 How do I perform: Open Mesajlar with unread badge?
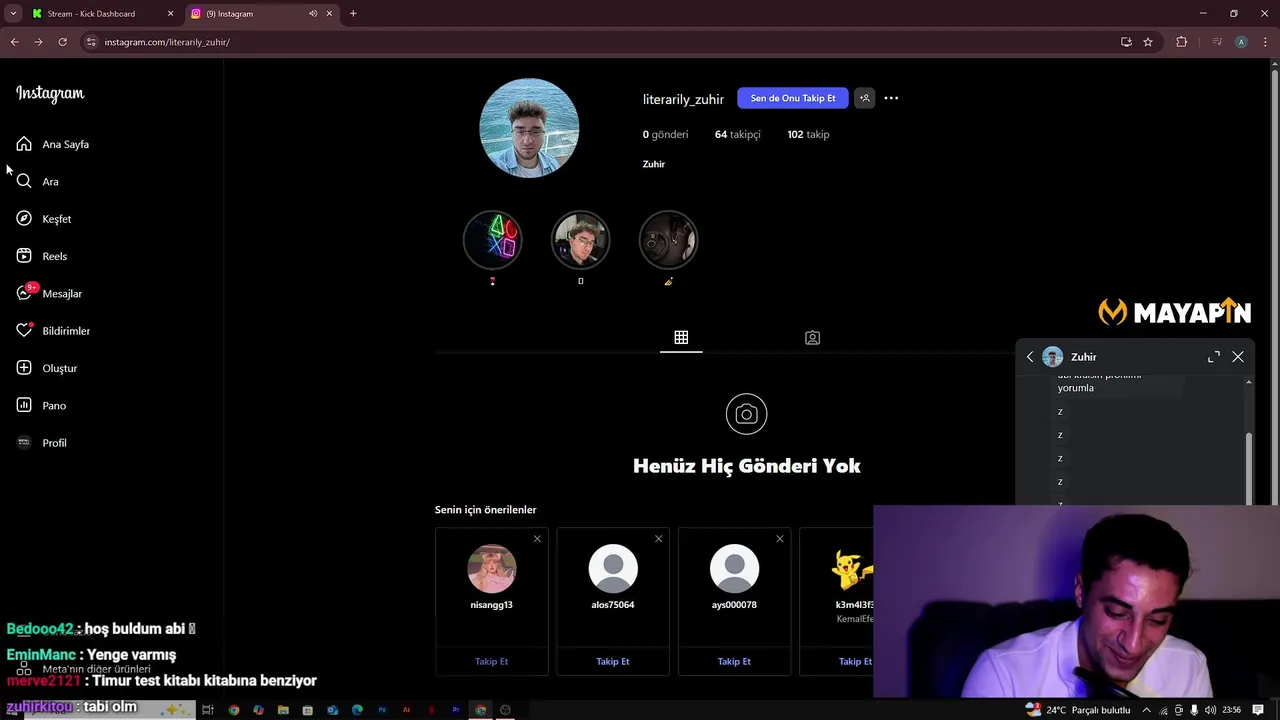(49, 293)
